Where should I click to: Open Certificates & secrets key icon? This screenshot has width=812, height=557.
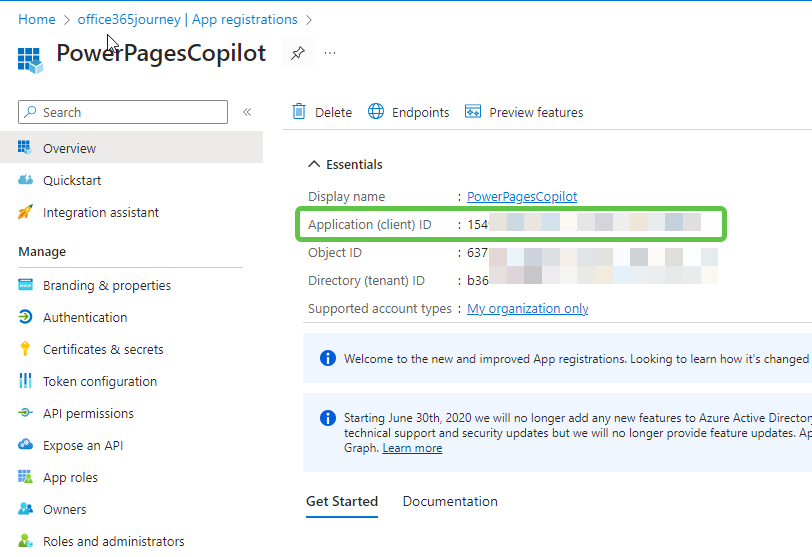(x=26, y=349)
